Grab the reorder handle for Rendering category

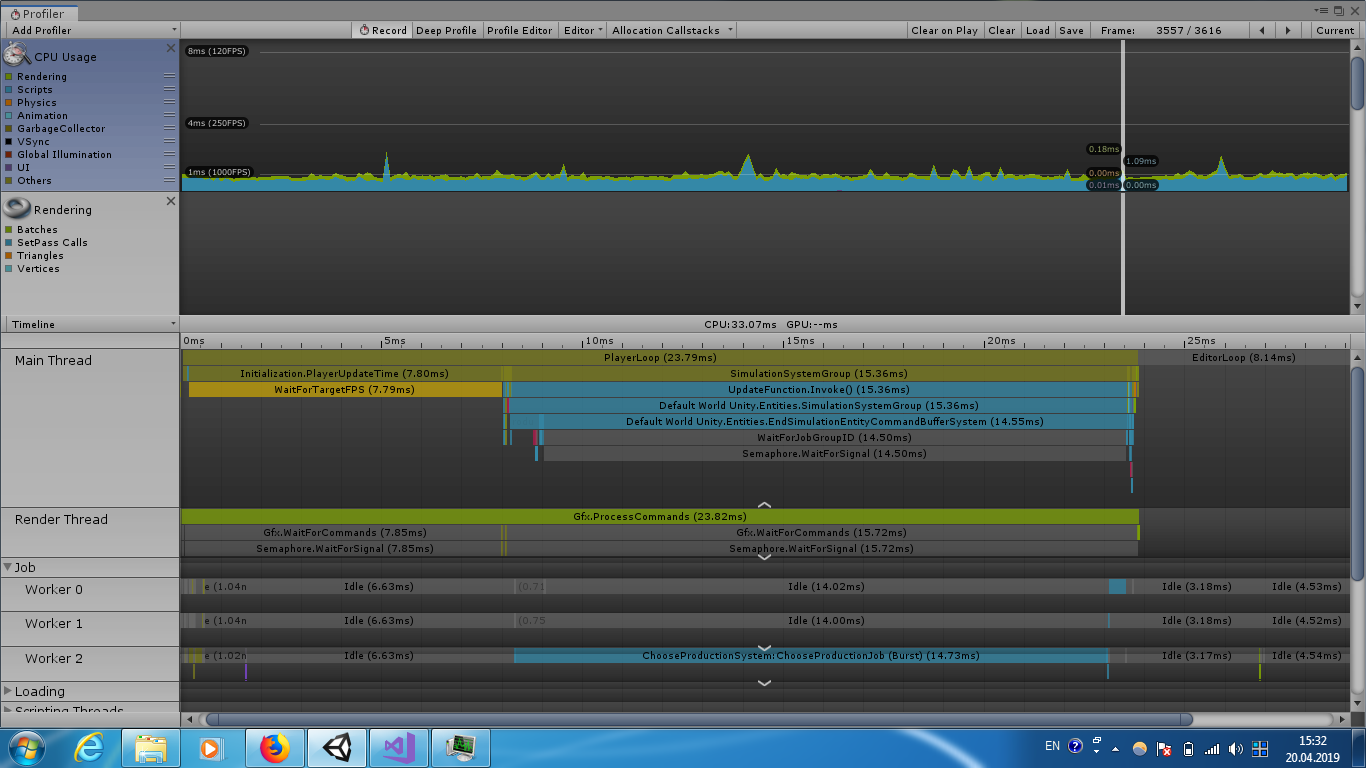pyautogui.click(x=169, y=77)
